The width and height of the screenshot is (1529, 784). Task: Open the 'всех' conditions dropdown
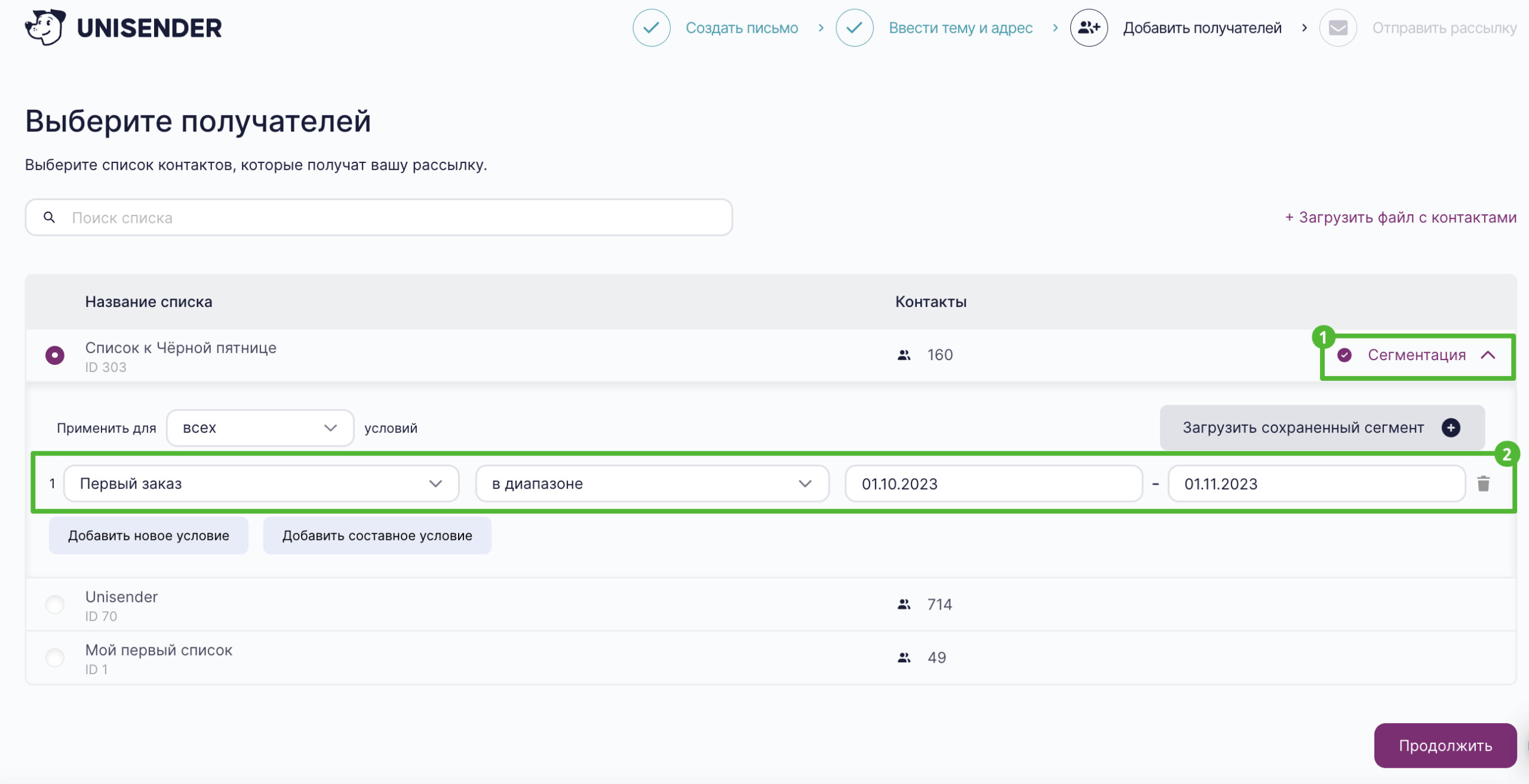pyautogui.click(x=260, y=428)
